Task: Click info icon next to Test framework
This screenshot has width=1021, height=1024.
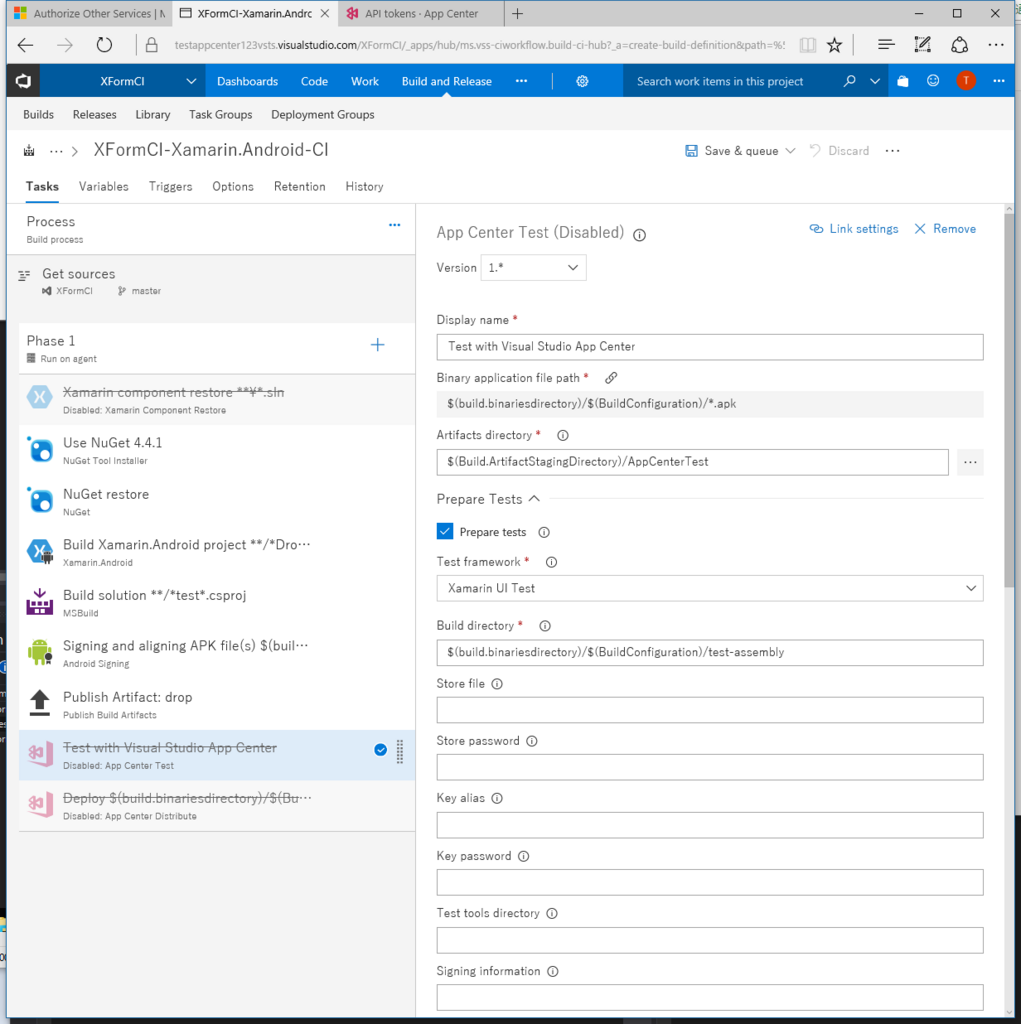Action: point(551,562)
